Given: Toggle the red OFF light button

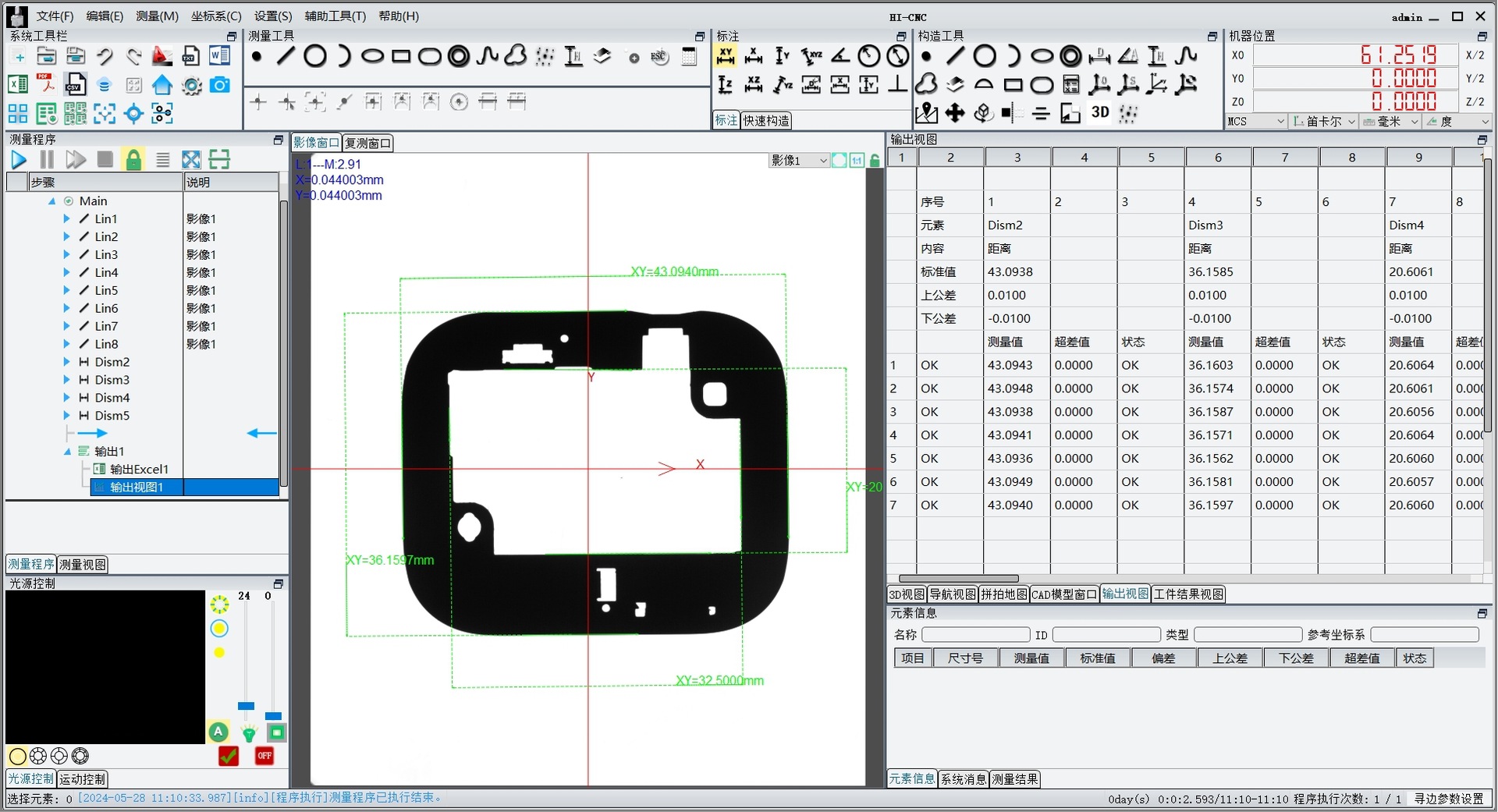Looking at the screenshot, I should (264, 755).
